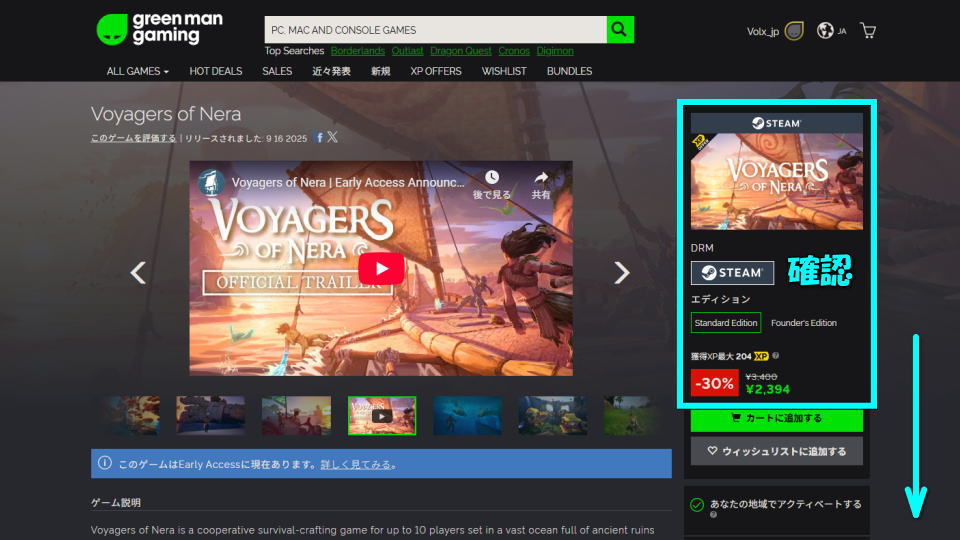The height and width of the screenshot is (540, 960).
Task: Click the Cronos top search link
Action: [x=514, y=51]
